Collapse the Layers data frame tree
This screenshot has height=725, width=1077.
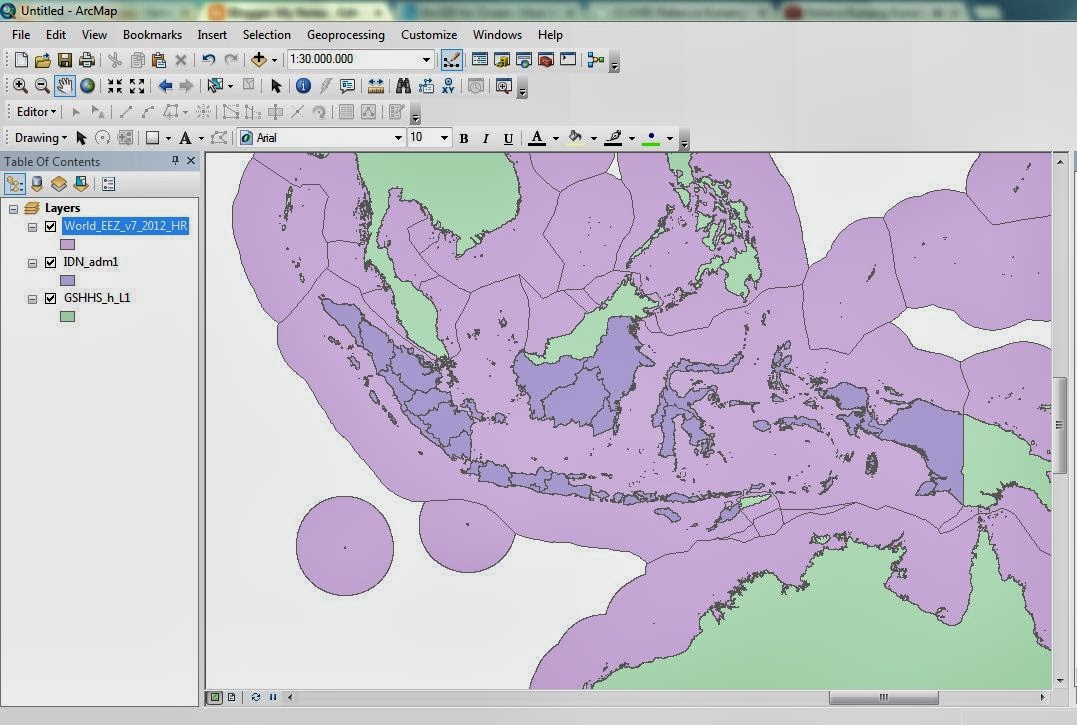click(13, 208)
